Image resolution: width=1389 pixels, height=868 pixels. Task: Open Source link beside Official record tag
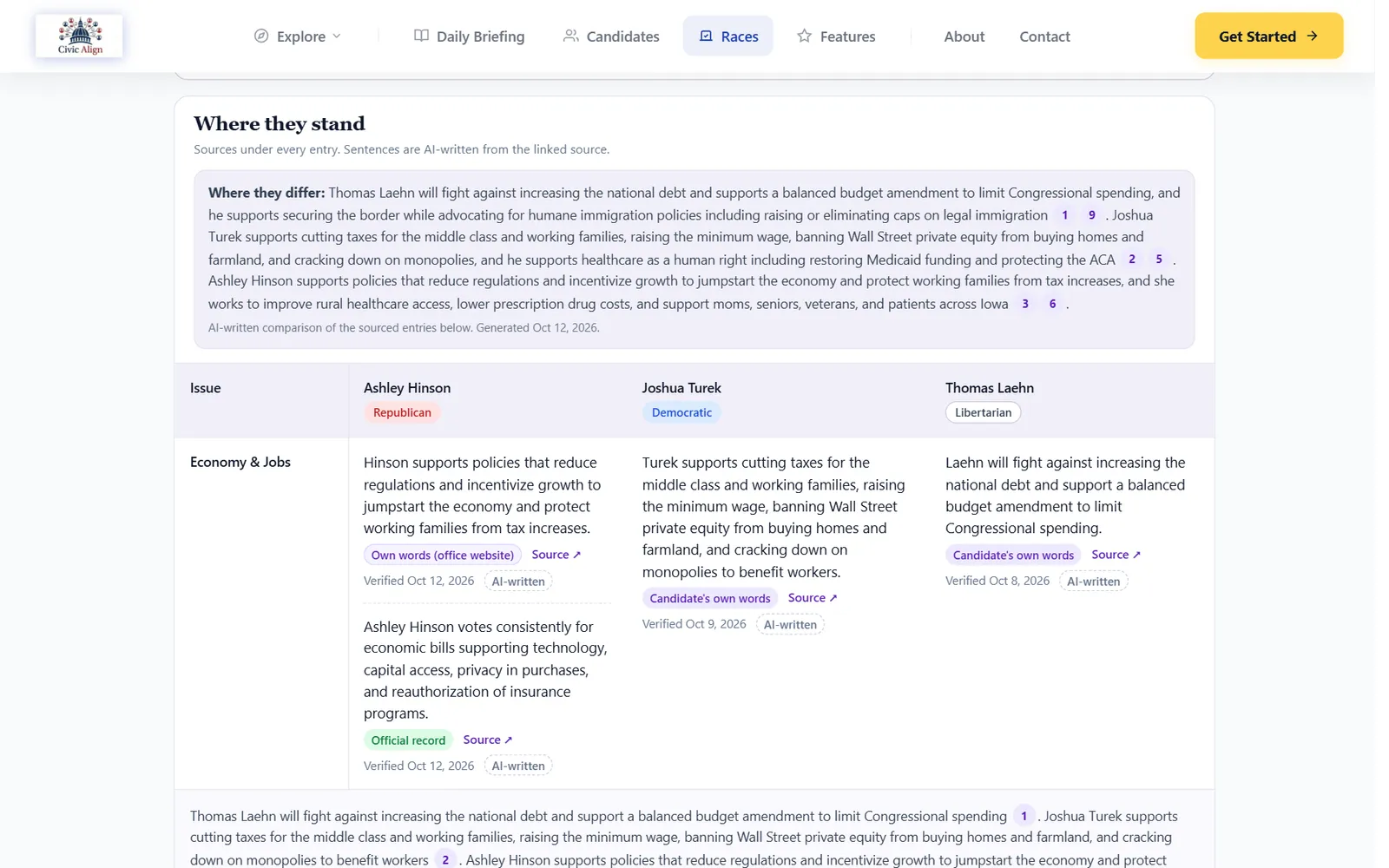pos(487,740)
